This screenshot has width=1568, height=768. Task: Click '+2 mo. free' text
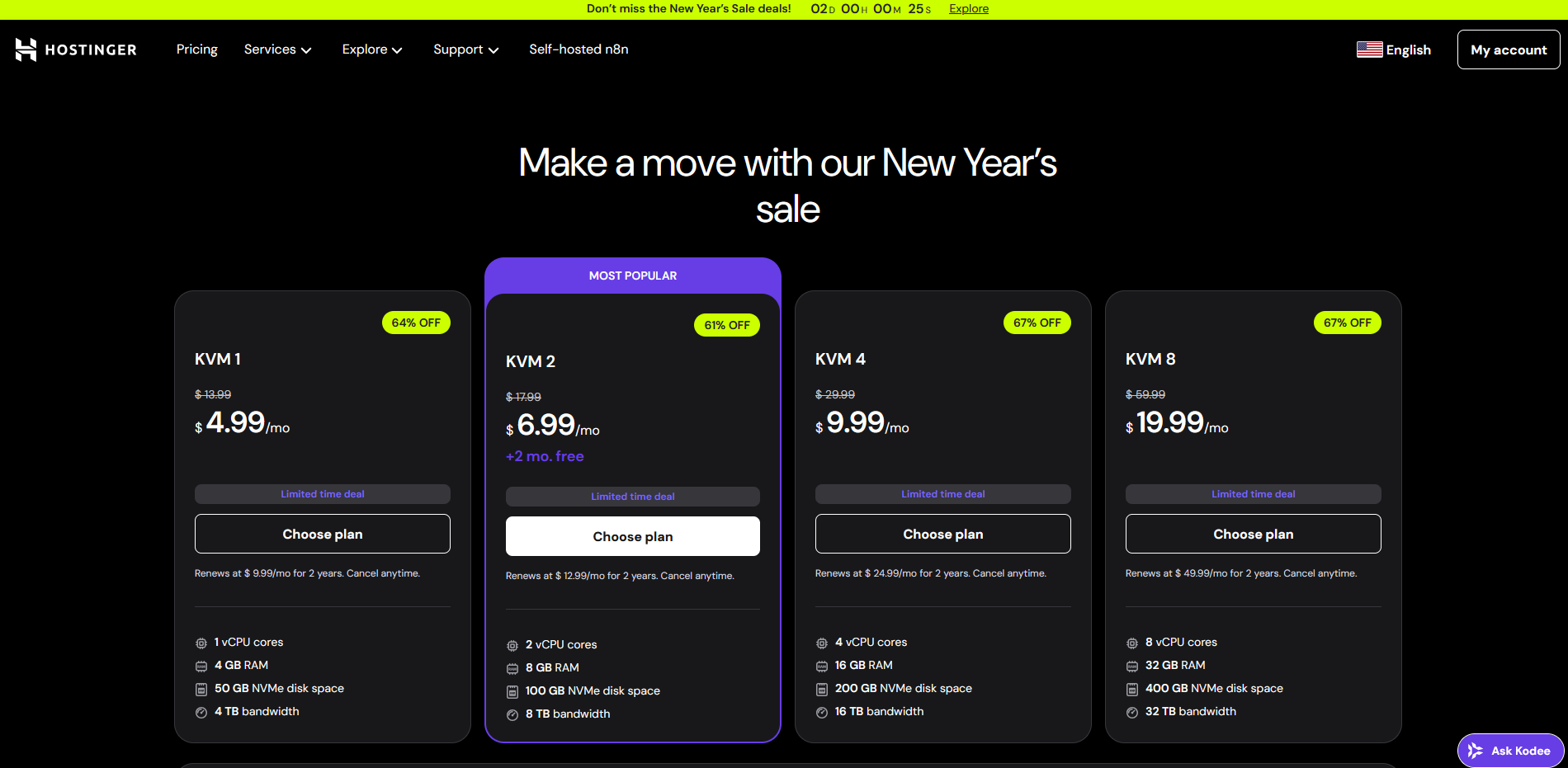click(545, 456)
